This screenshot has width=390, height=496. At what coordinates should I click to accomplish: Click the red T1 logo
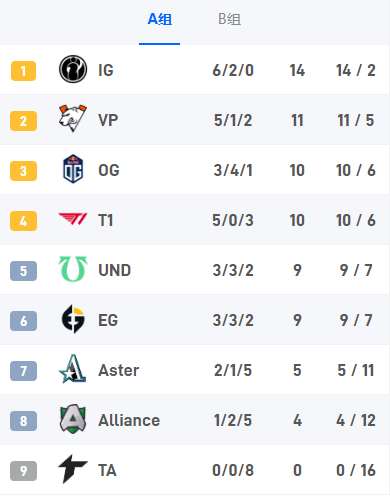tap(73, 219)
